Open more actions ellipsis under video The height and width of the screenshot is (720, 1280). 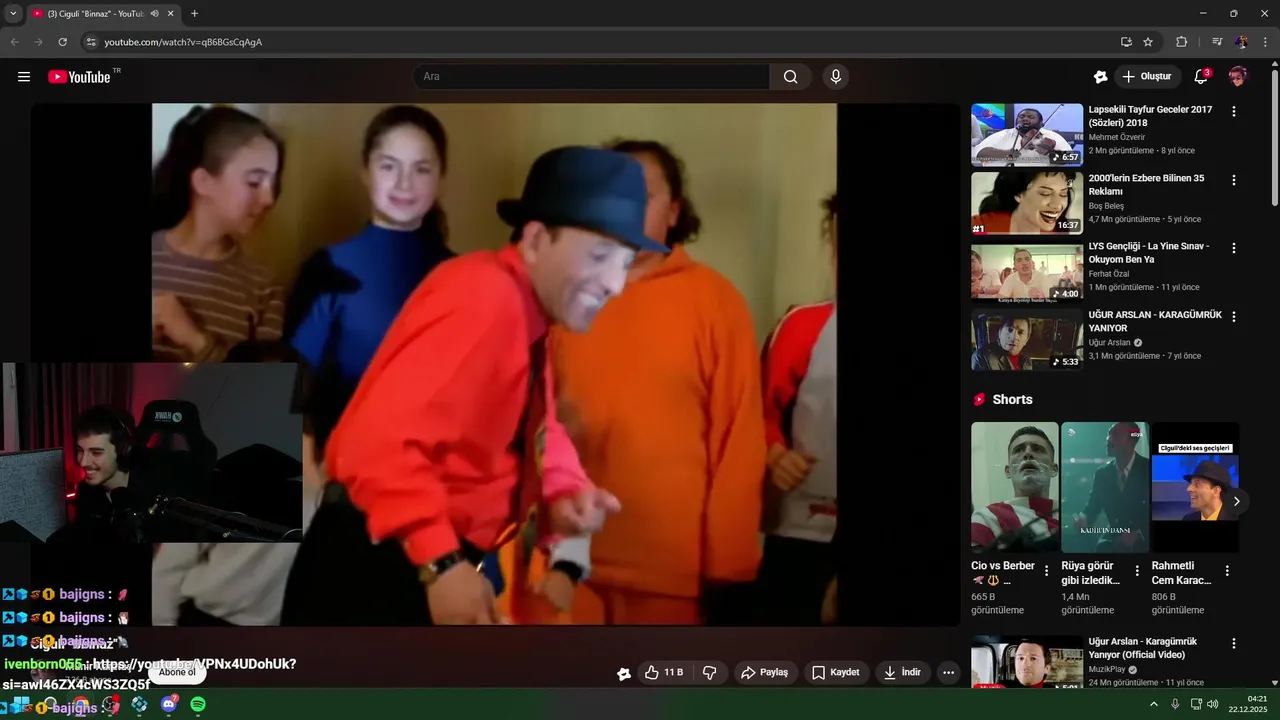point(949,673)
